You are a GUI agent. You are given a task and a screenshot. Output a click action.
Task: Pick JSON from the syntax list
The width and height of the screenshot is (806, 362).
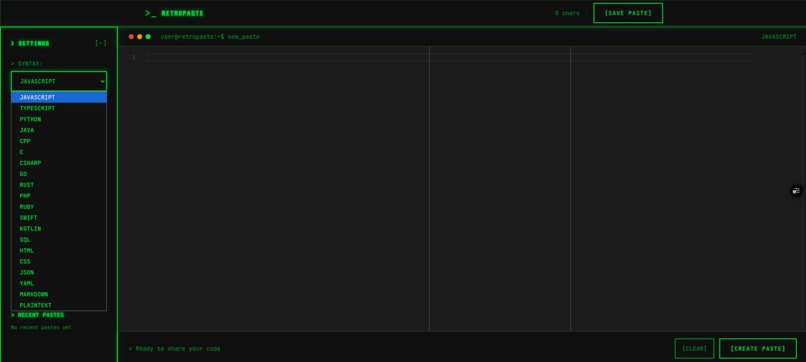pyautogui.click(x=59, y=273)
